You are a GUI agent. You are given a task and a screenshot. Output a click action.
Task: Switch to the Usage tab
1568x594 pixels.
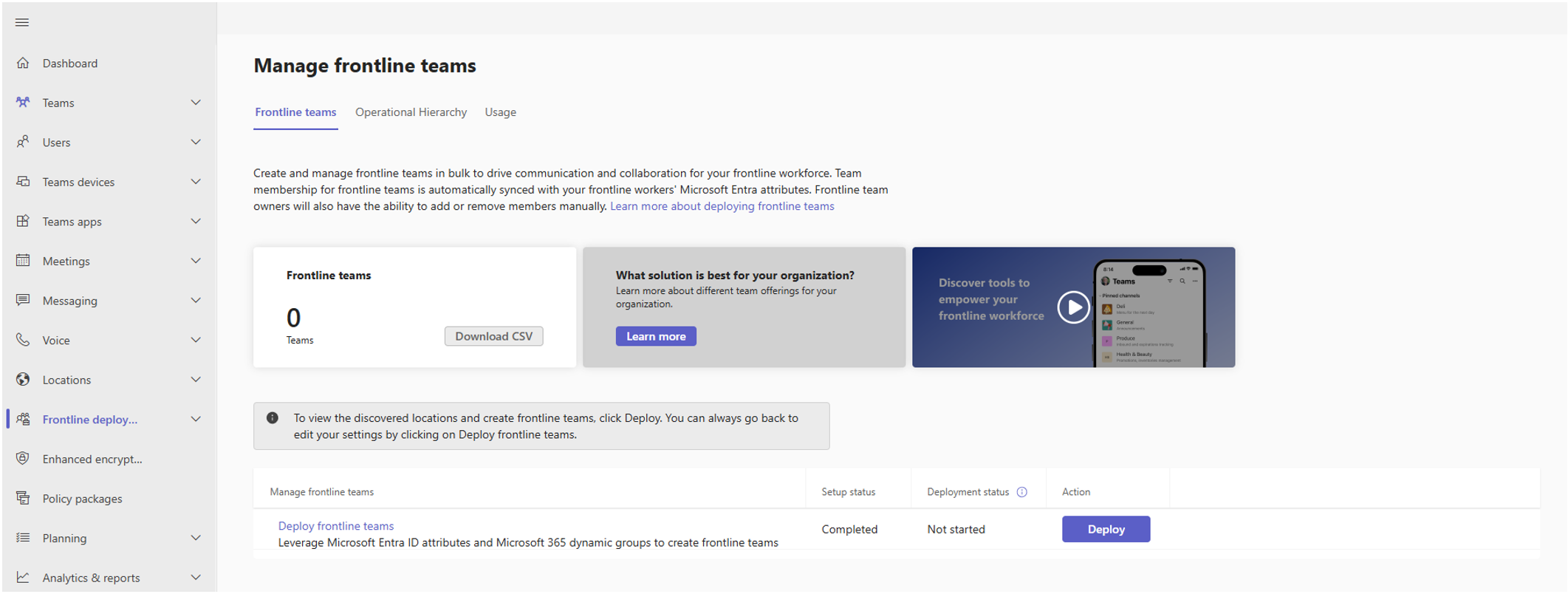[x=500, y=112]
